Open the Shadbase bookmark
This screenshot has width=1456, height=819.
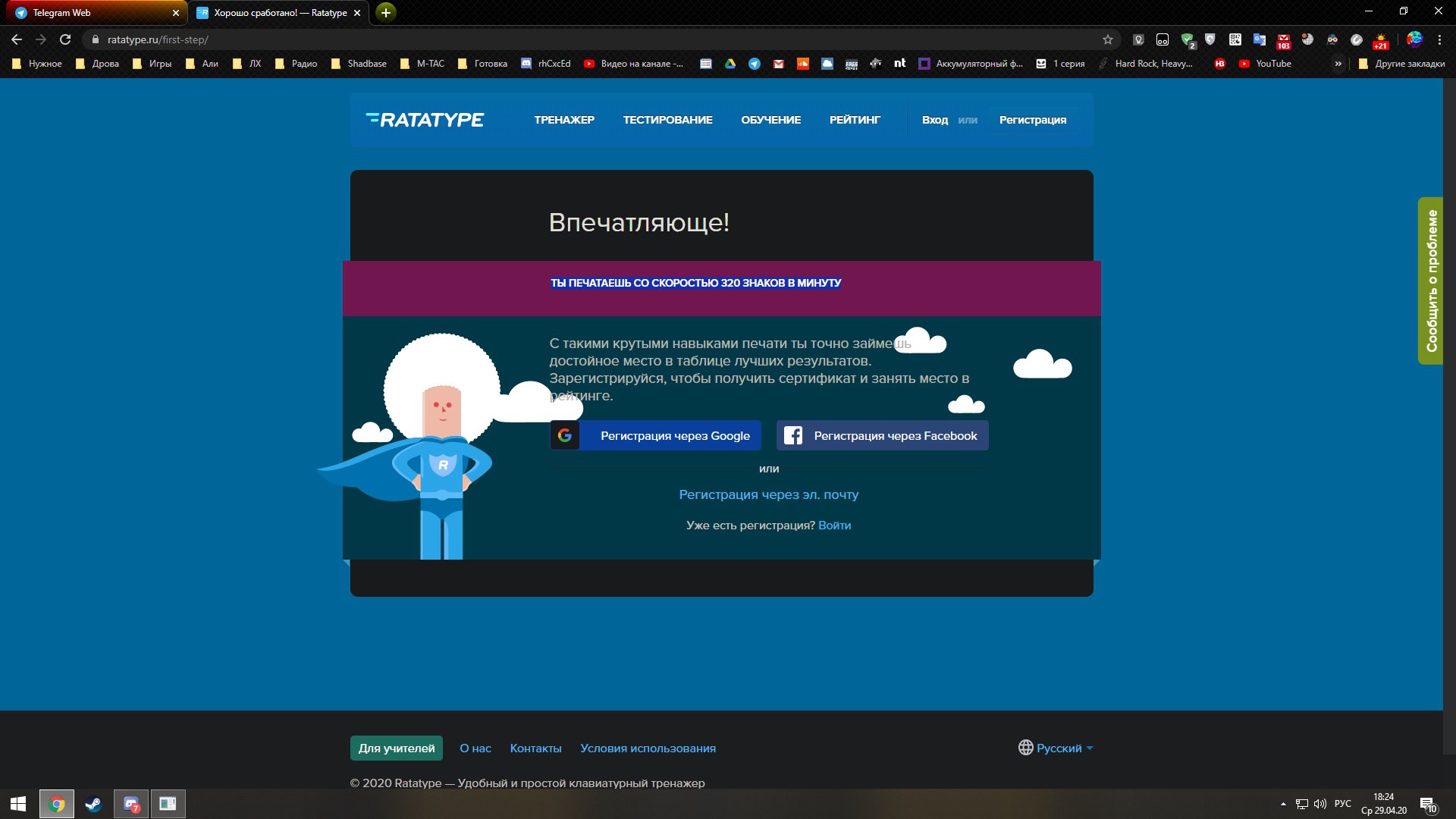359,64
